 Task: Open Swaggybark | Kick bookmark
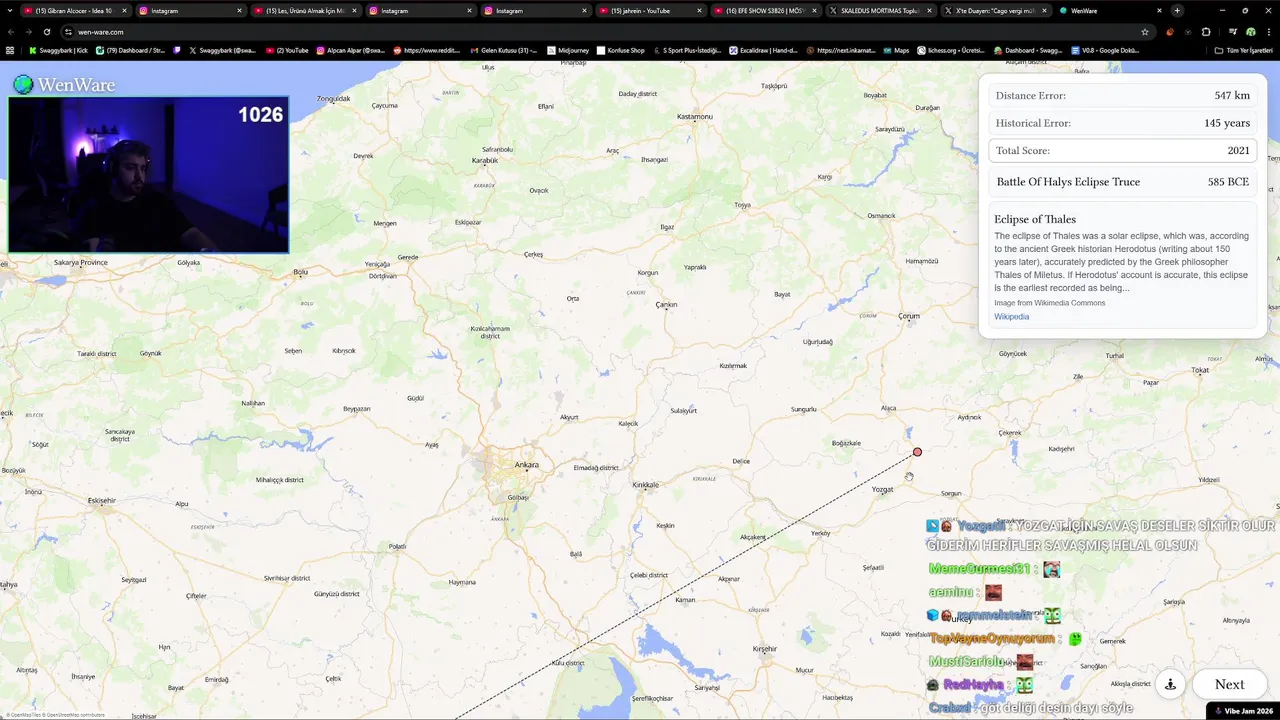(58, 50)
